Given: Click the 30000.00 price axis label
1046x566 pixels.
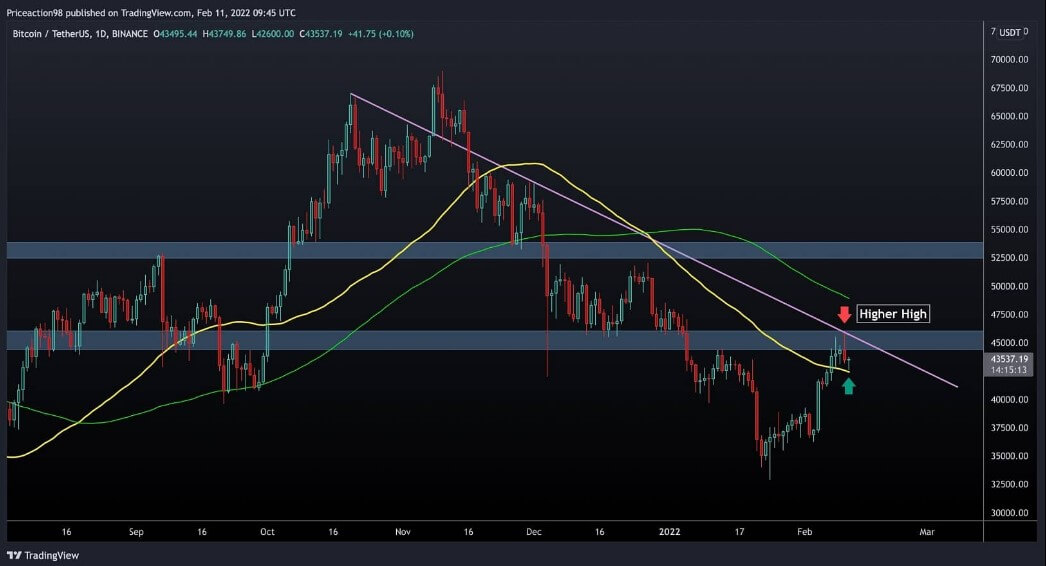Looking at the screenshot, I should [x=1009, y=513].
